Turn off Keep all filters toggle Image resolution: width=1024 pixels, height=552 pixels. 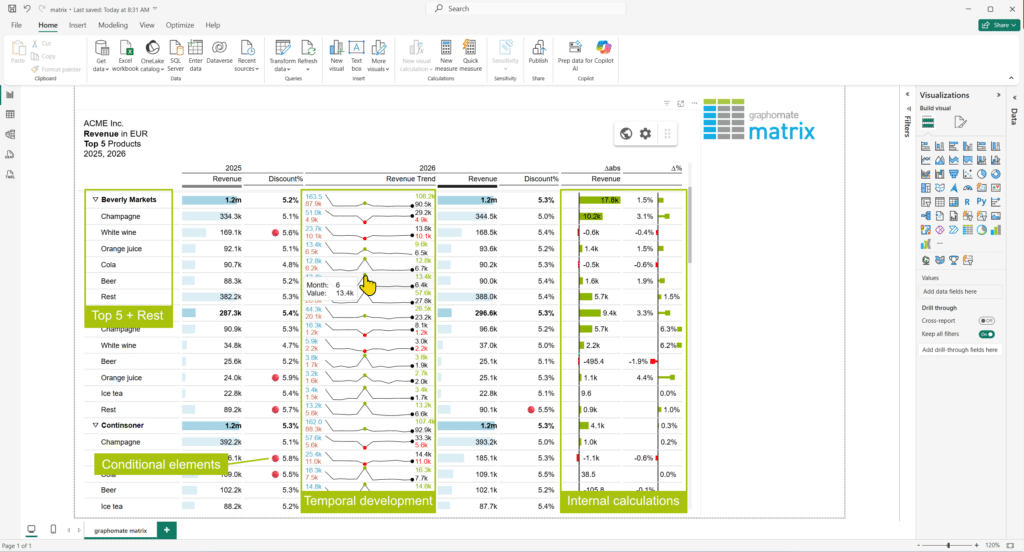pyautogui.click(x=986, y=334)
